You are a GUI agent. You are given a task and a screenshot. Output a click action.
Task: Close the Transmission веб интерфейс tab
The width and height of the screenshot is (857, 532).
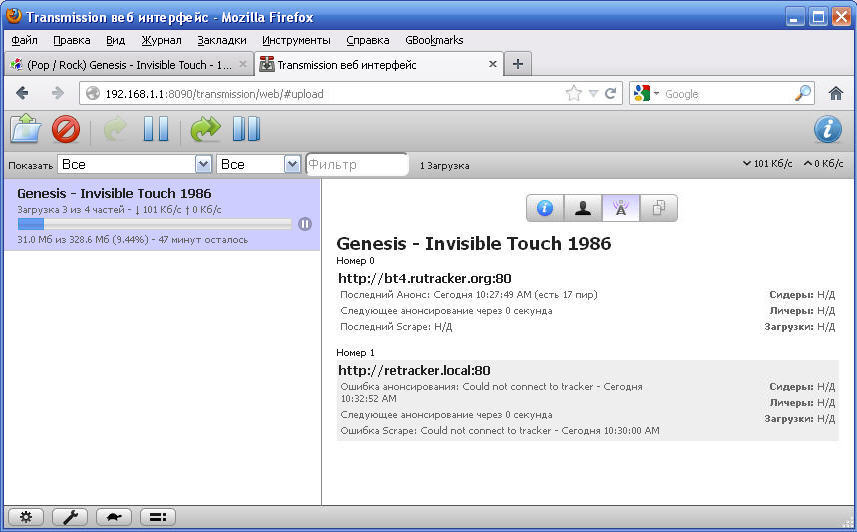pyautogui.click(x=492, y=64)
